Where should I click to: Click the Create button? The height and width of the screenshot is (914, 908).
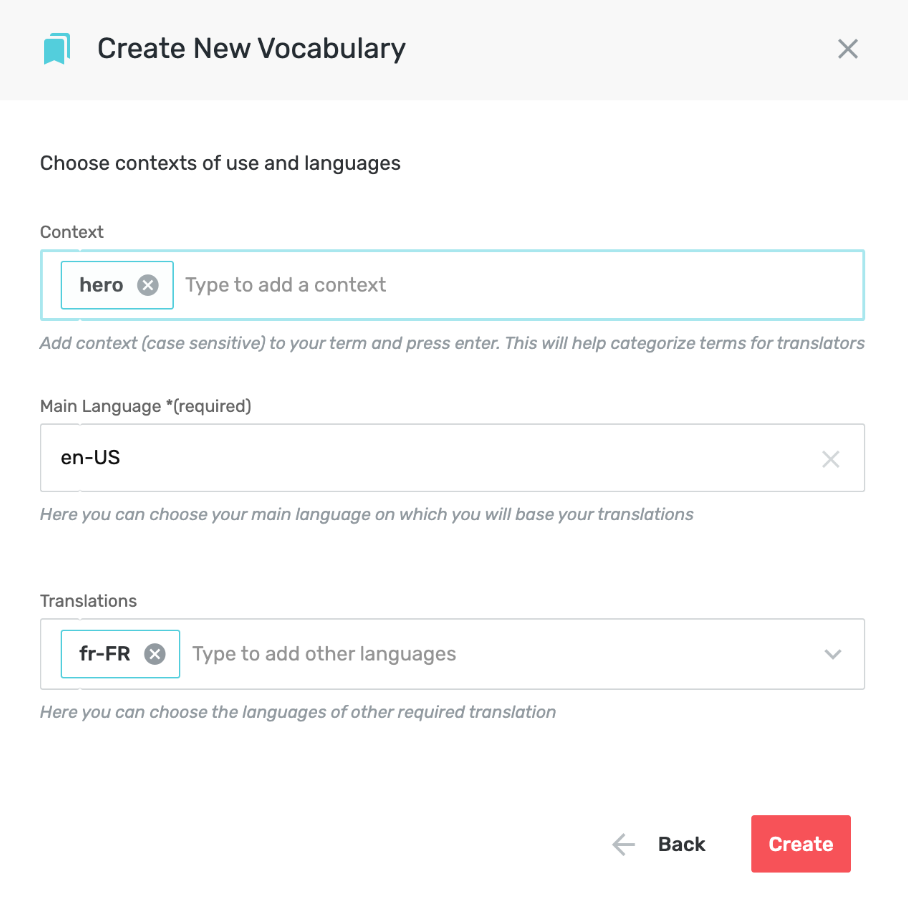801,843
